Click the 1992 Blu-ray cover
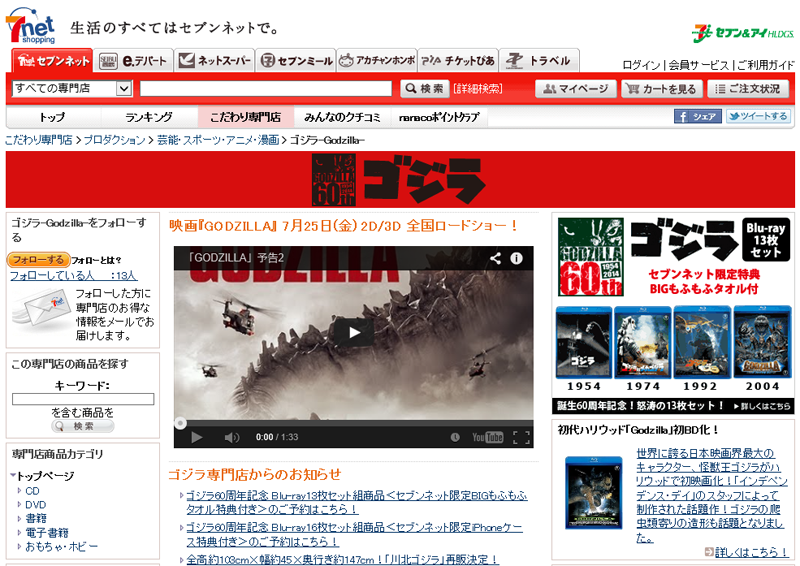This screenshot has width=800, height=566. coord(702,342)
